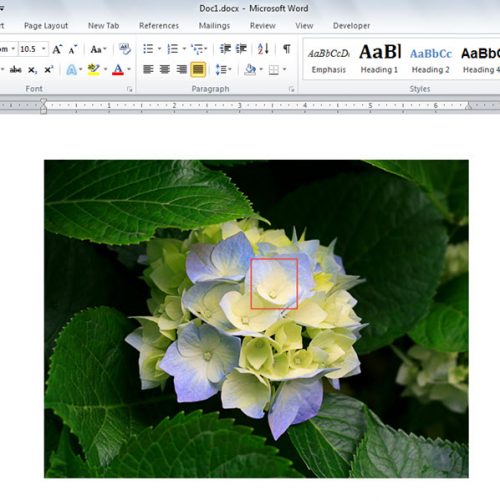The width and height of the screenshot is (500, 501).
Task: Expand the highlight color dropdown arrow
Action: (105, 69)
